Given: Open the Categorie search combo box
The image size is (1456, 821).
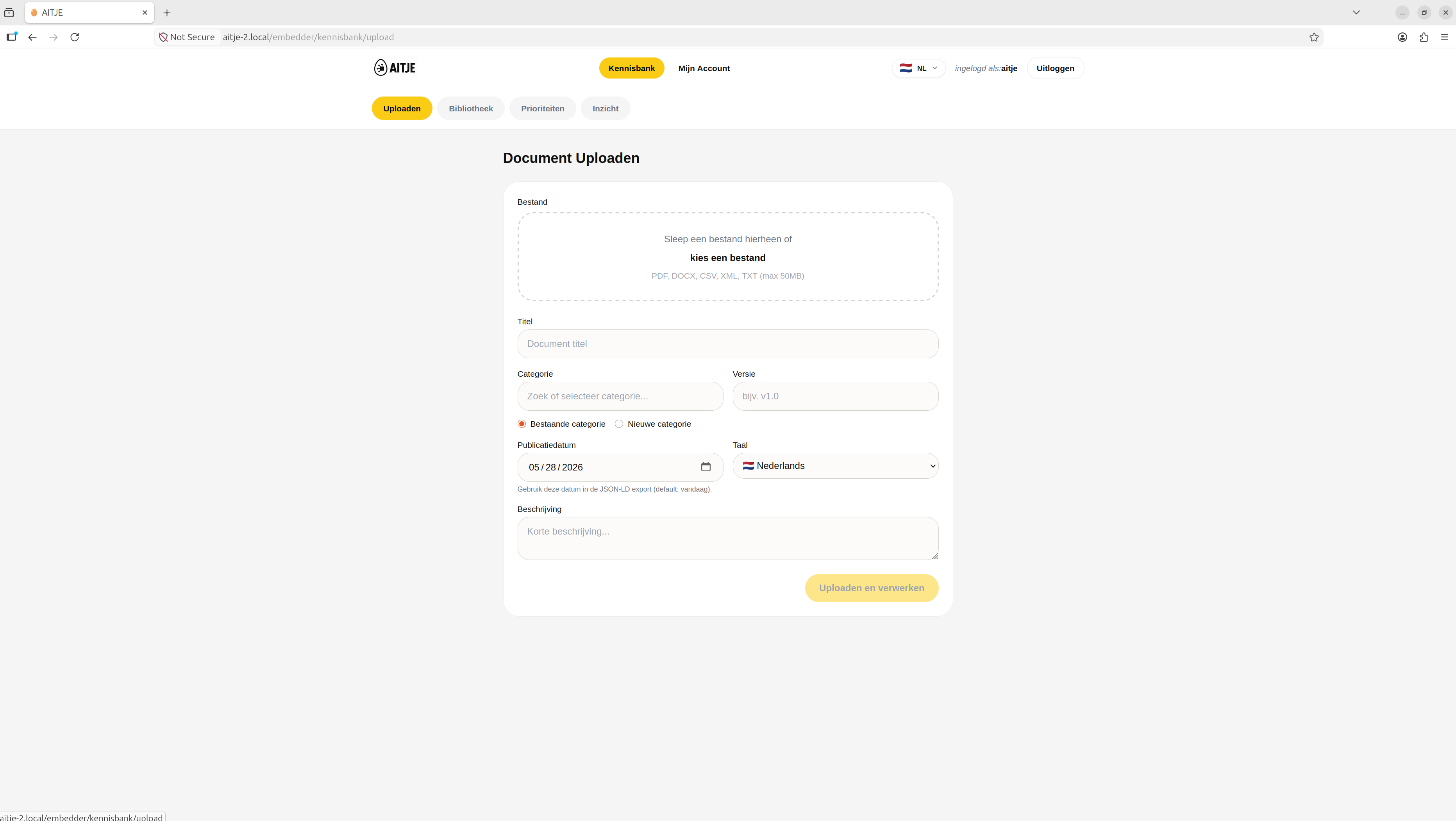Looking at the screenshot, I should click(620, 396).
